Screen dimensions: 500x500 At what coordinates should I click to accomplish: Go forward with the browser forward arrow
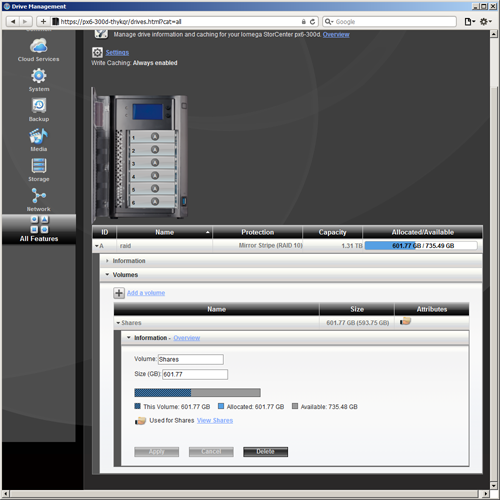[x=25, y=22]
